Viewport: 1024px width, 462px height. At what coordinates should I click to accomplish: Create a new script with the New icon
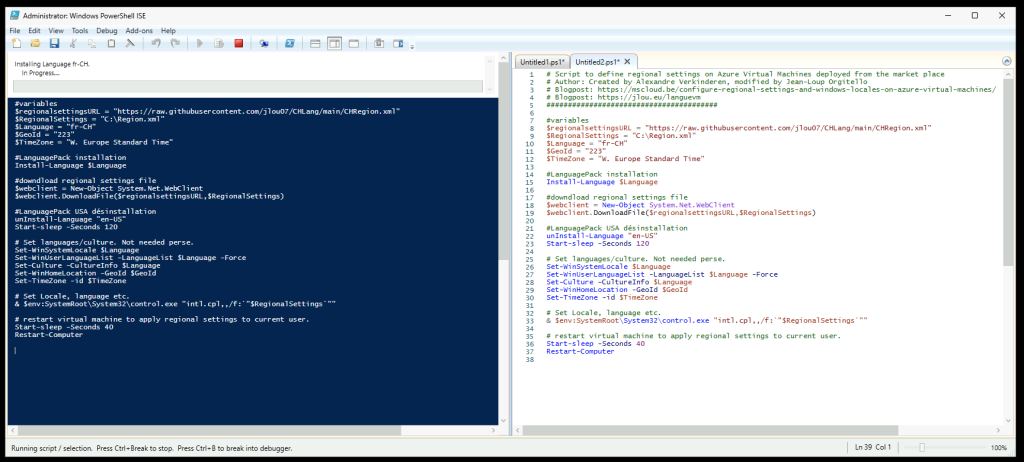click(x=17, y=44)
